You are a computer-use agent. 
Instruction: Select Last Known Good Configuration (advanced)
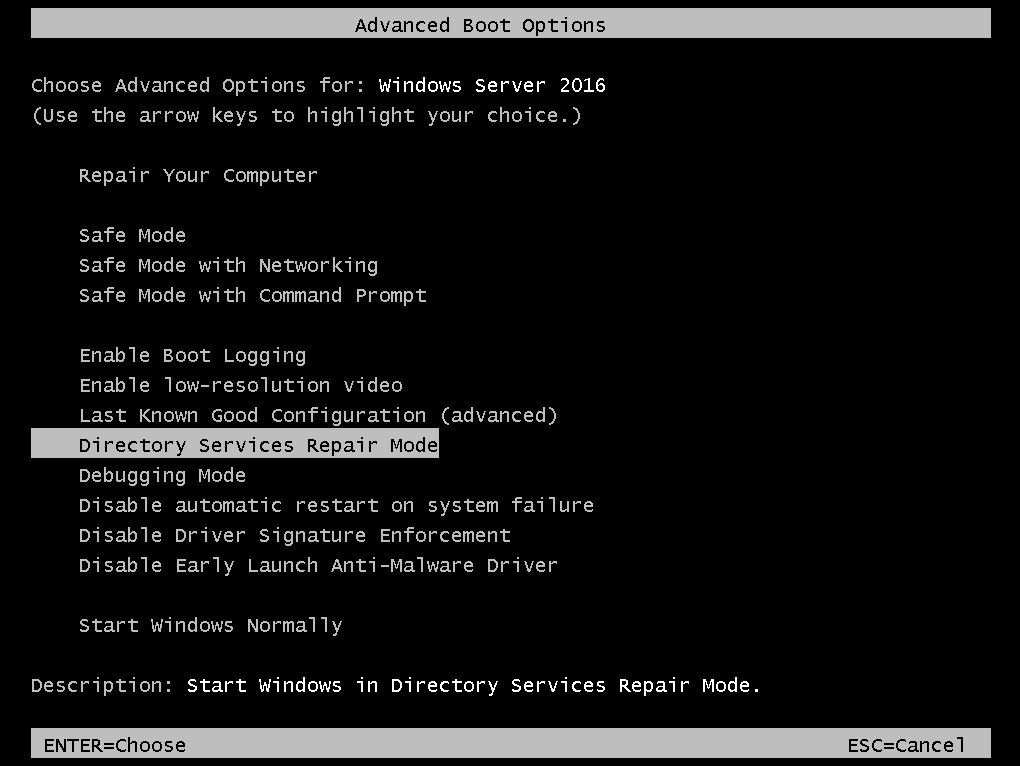(318, 416)
